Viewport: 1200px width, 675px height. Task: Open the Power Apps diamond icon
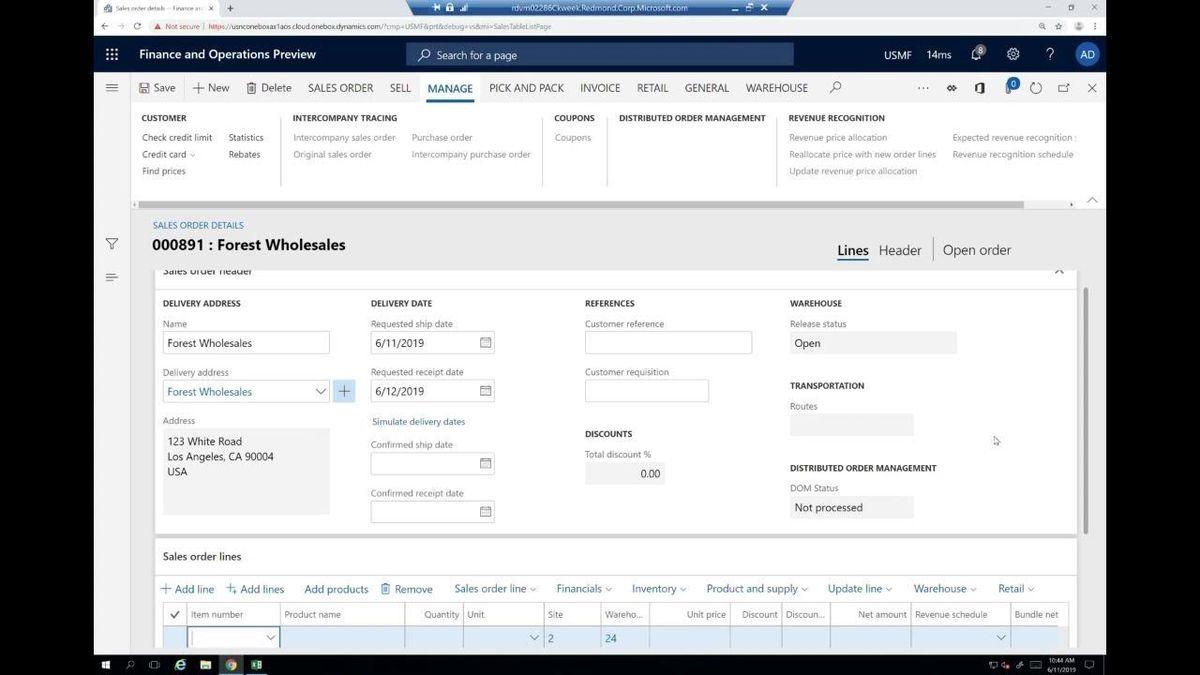[951, 88]
